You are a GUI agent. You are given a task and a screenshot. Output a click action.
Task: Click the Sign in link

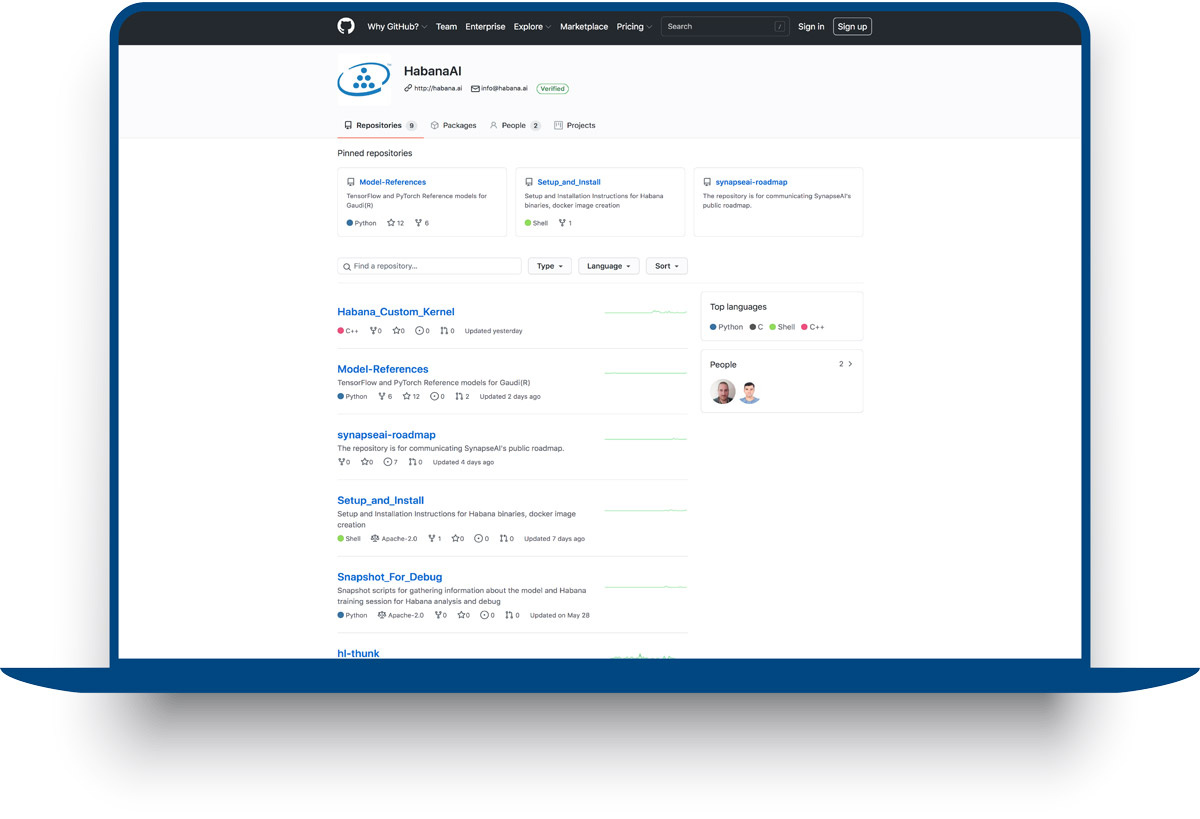[811, 27]
